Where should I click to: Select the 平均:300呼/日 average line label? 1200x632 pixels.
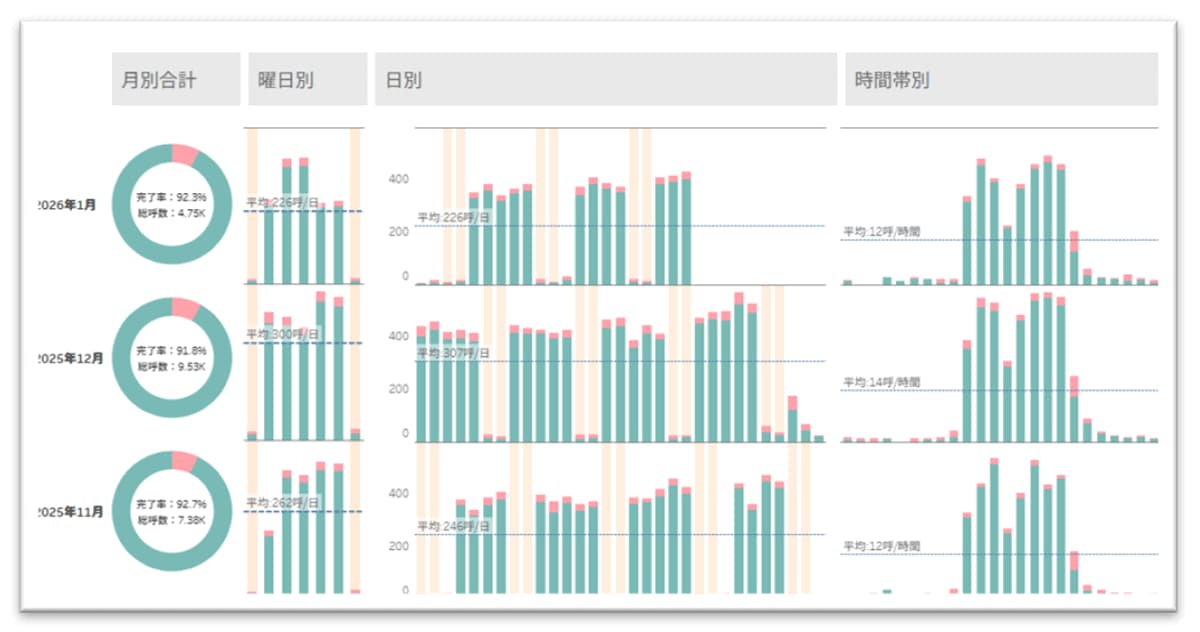point(280,334)
